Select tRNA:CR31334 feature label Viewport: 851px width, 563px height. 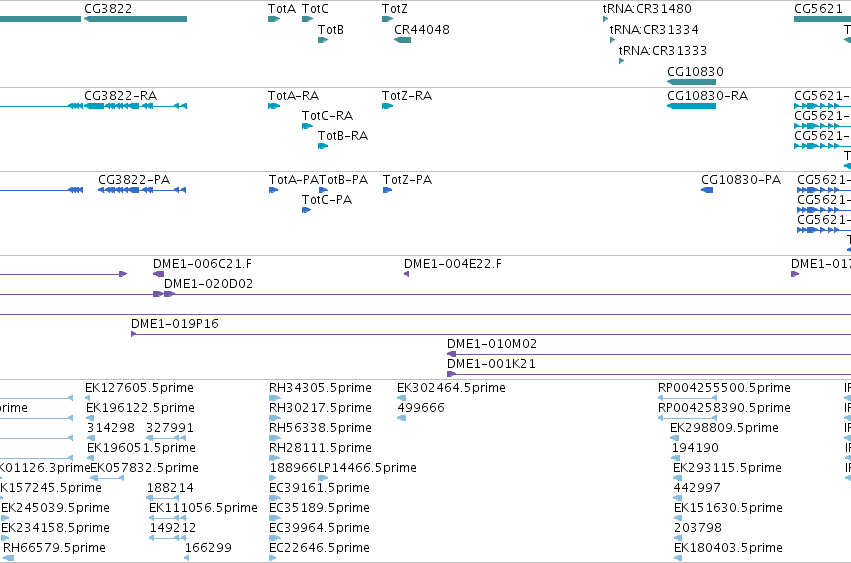pos(654,30)
